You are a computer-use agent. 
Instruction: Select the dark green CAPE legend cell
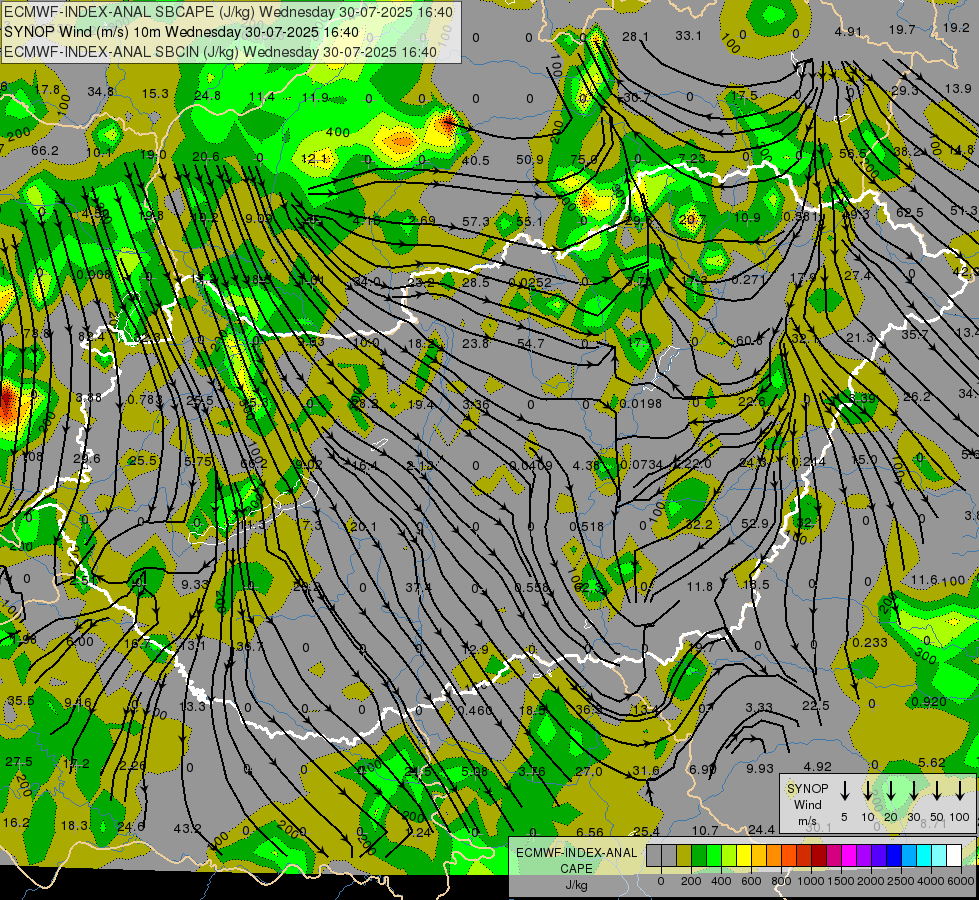coord(699,856)
